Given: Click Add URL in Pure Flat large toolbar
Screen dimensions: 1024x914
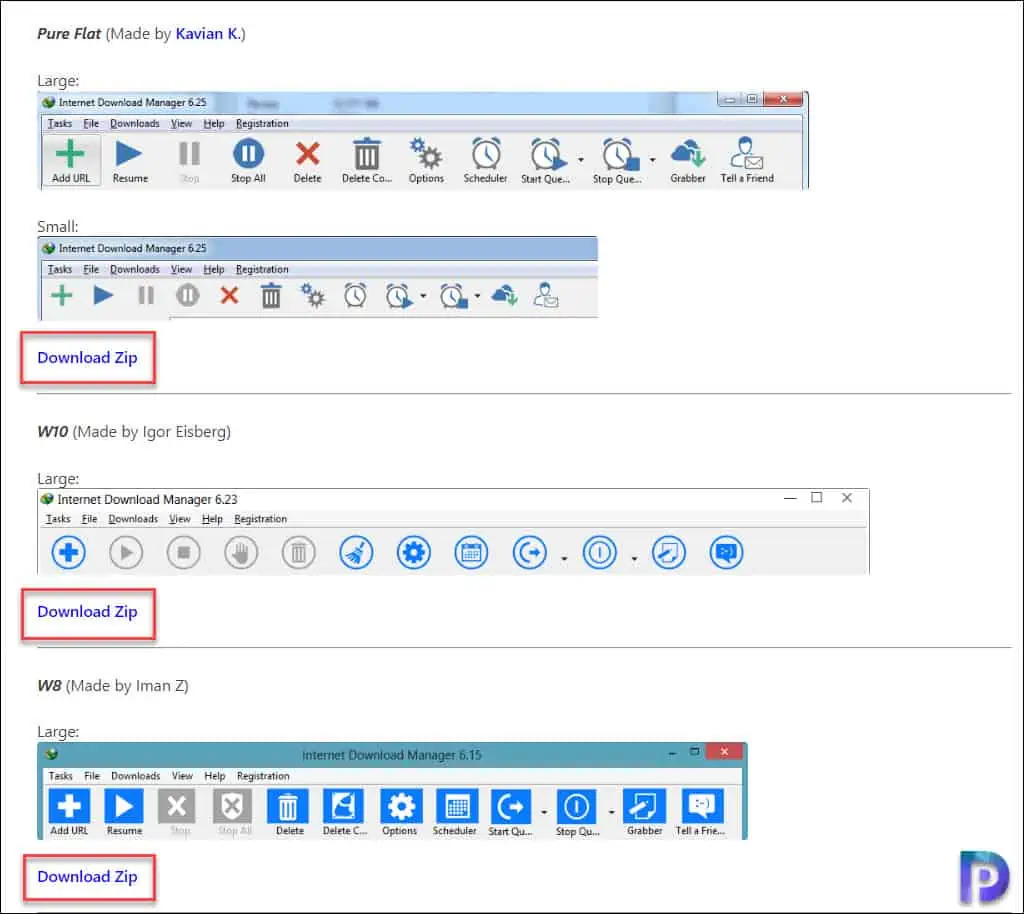Looking at the screenshot, I should pos(71,161).
